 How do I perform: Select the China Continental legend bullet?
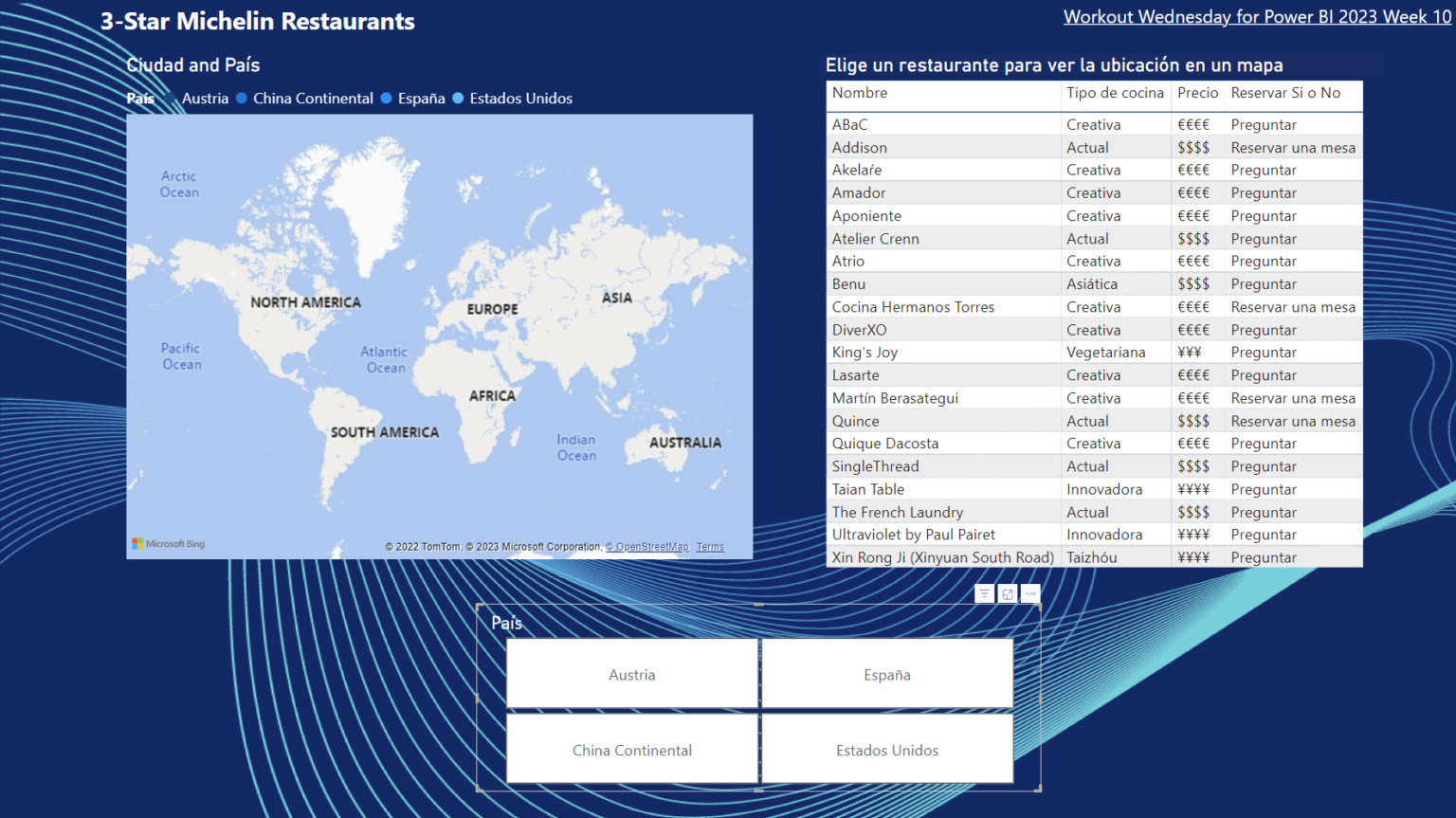(243, 98)
